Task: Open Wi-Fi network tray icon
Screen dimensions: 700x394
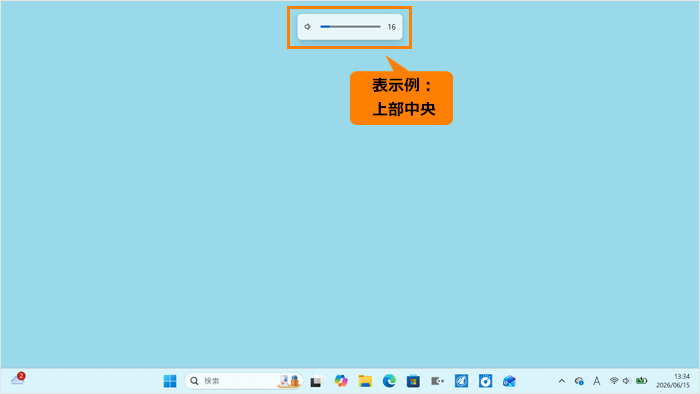Action: point(614,381)
